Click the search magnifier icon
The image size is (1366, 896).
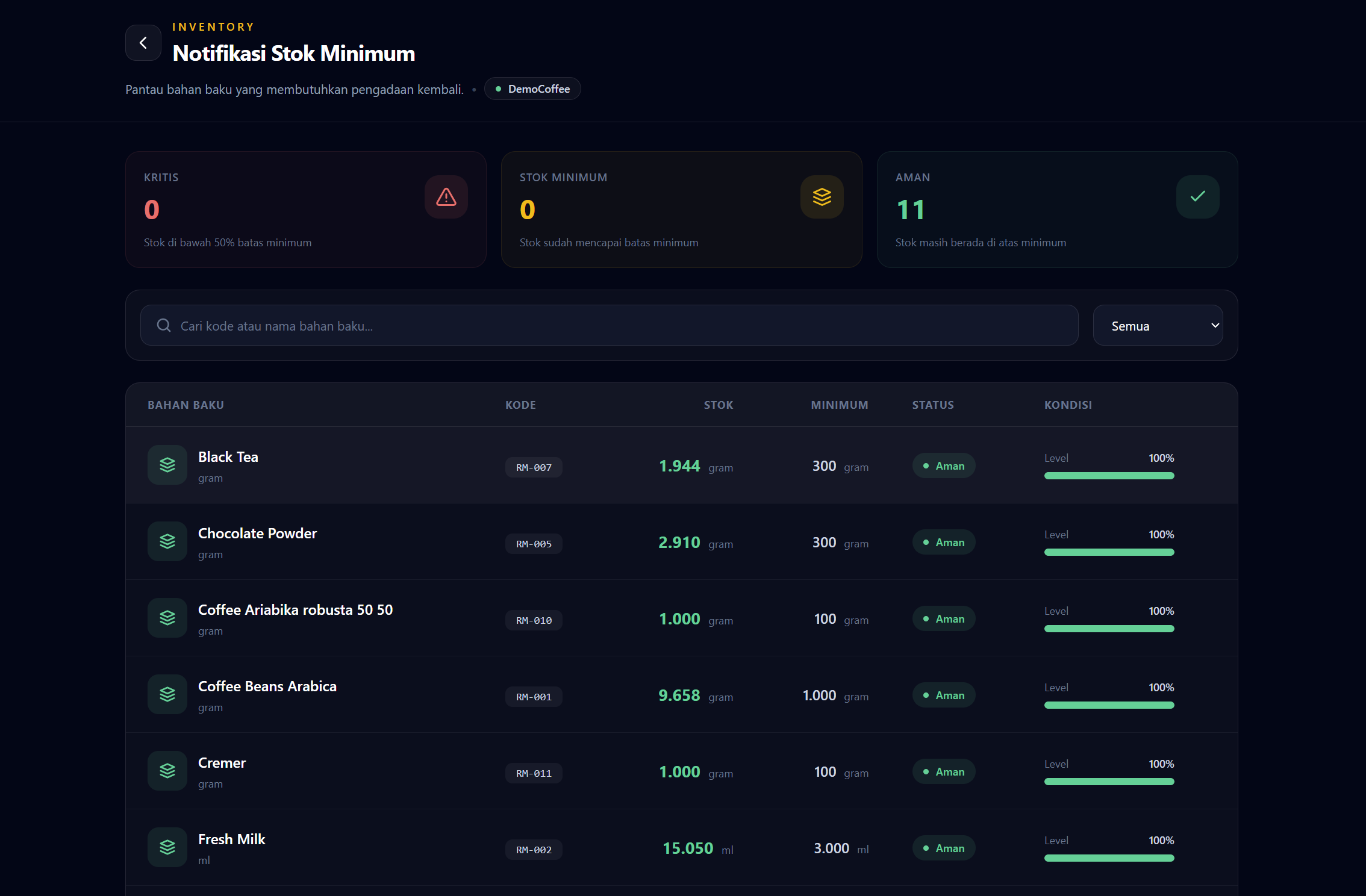click(x=164, y=325)
